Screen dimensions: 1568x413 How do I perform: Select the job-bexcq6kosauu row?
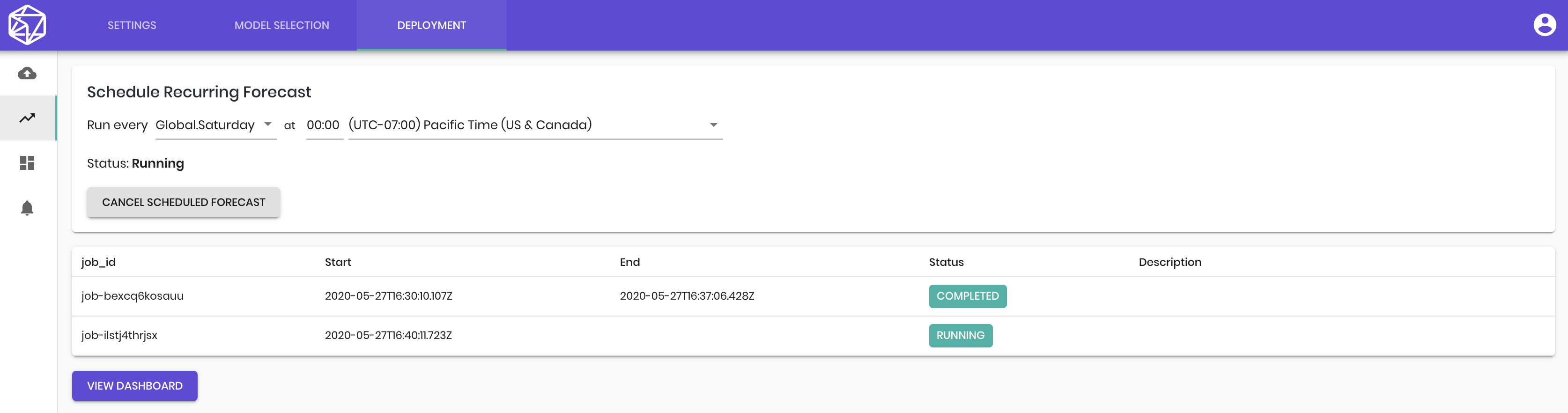(x=813, y=296)
